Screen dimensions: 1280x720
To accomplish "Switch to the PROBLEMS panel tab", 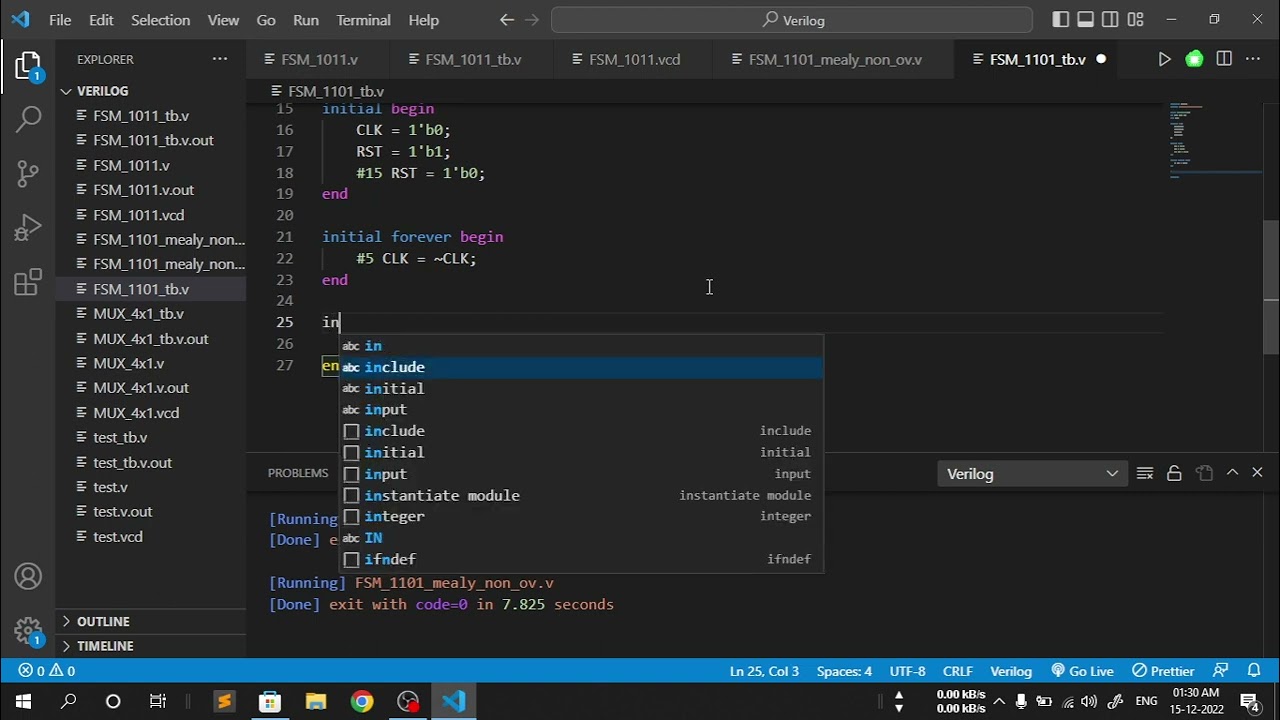I will 298,473.
